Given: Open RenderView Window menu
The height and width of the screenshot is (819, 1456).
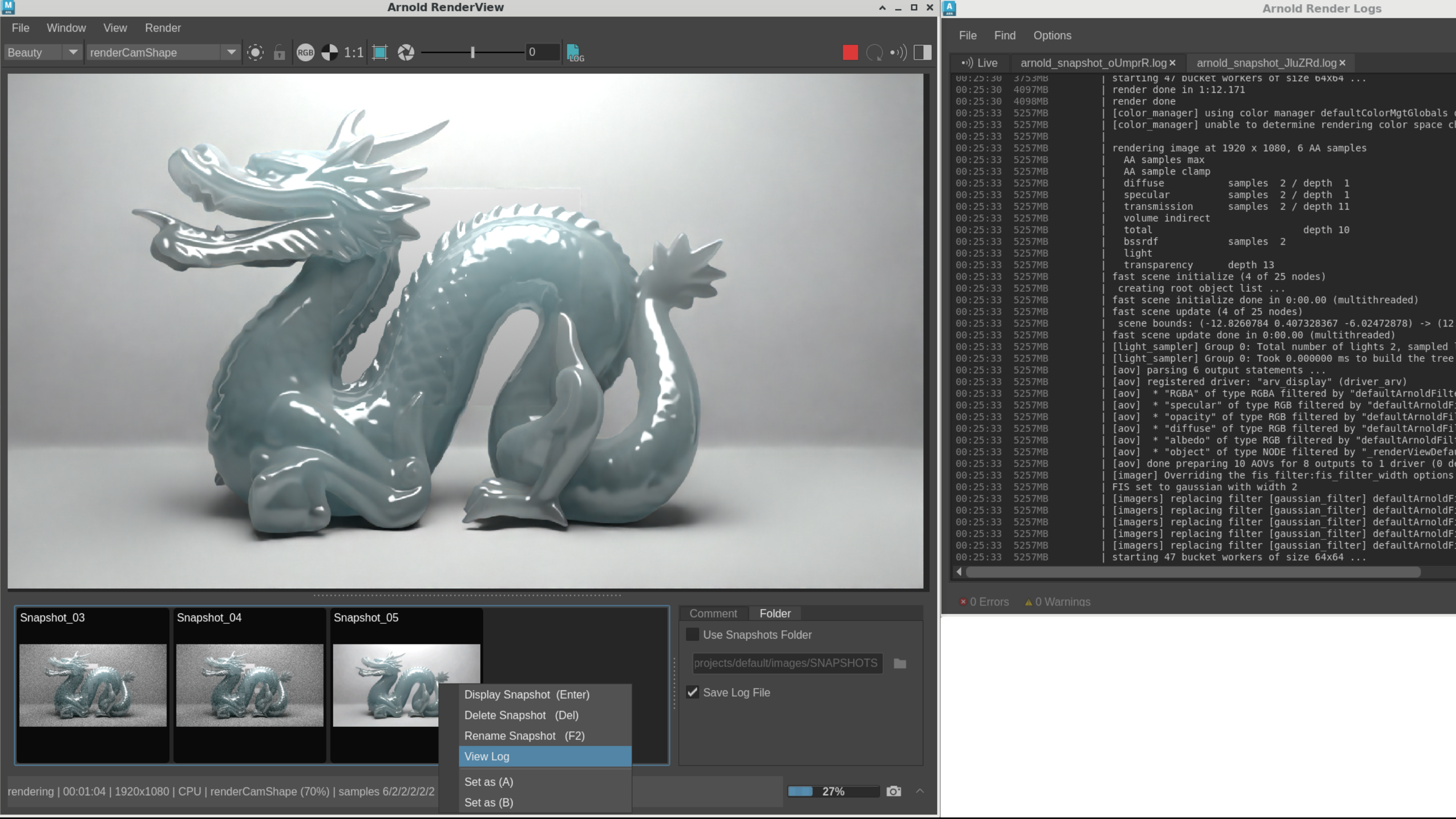Looking at the screenshot, I should (66, 28).
